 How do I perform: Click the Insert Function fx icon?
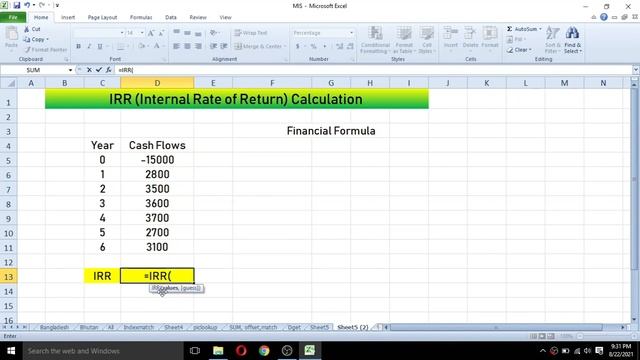coord(109,70)
